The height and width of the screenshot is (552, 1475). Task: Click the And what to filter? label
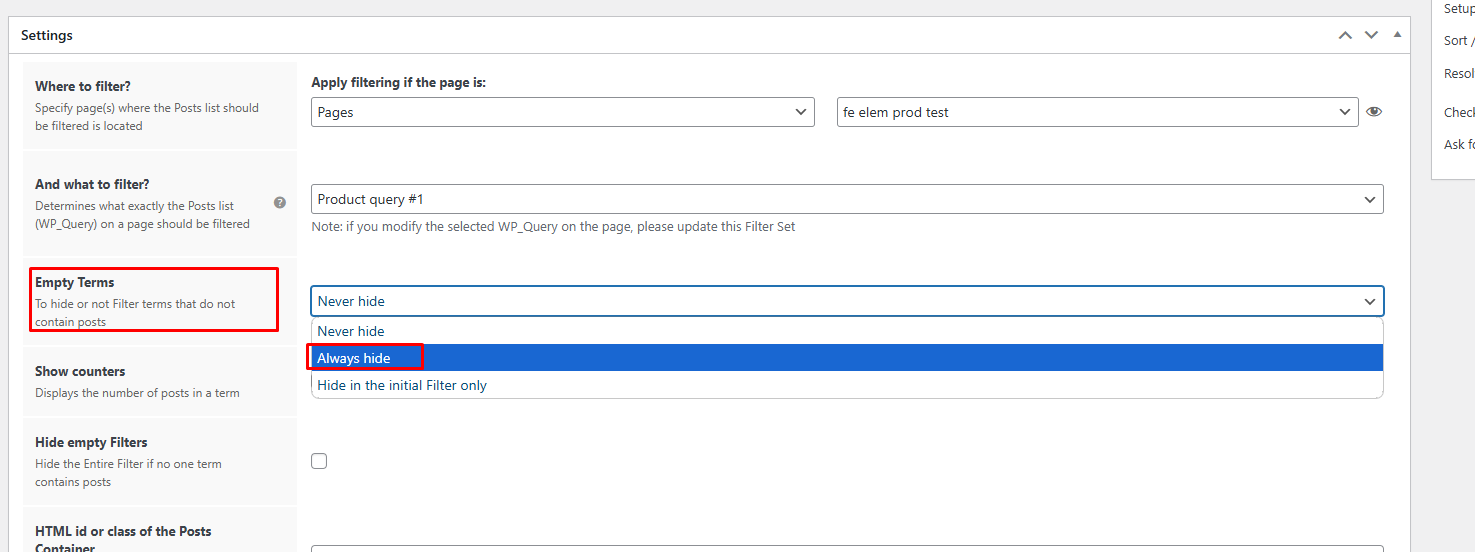tap(92, 184)
